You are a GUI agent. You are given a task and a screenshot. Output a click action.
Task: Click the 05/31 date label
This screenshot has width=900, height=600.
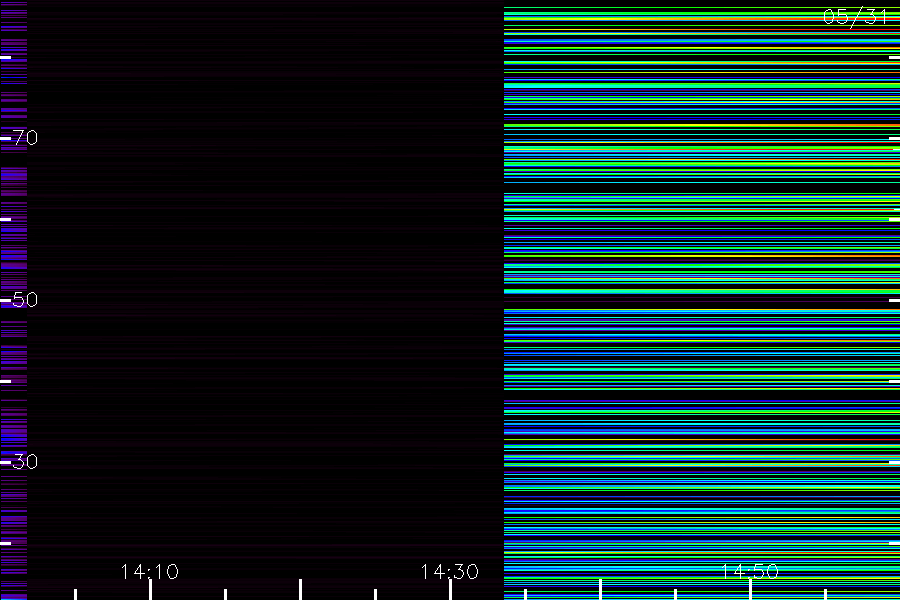coord(855,17)
